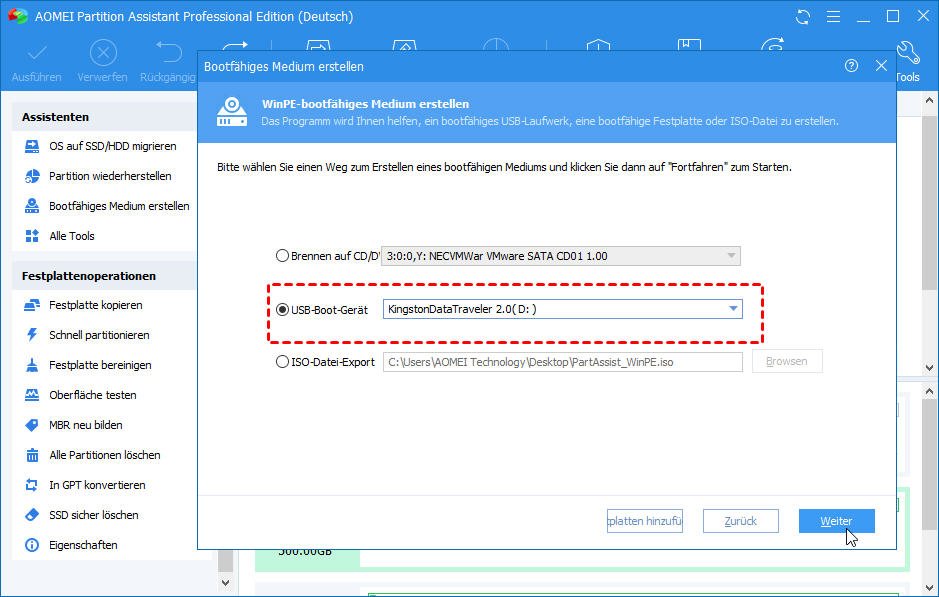Click the Oberfläche testen icon
The width and height of the screenshot is (939, 597).
(x=32, y=395)
